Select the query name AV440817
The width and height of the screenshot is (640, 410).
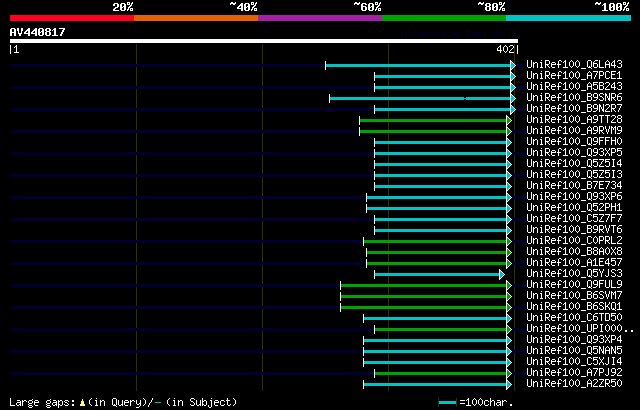(38, 32)
